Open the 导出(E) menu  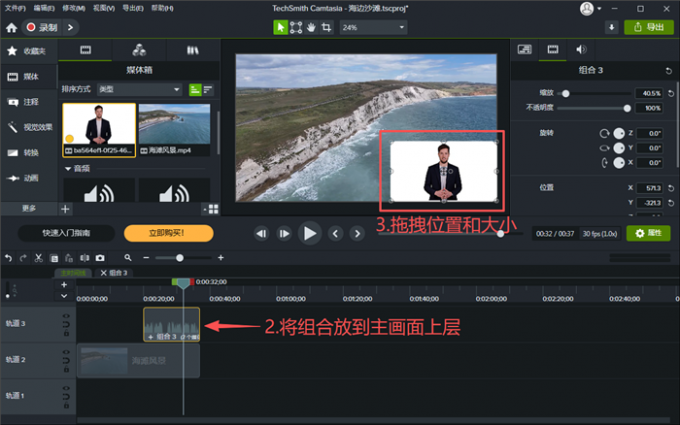tap(133, 8)
